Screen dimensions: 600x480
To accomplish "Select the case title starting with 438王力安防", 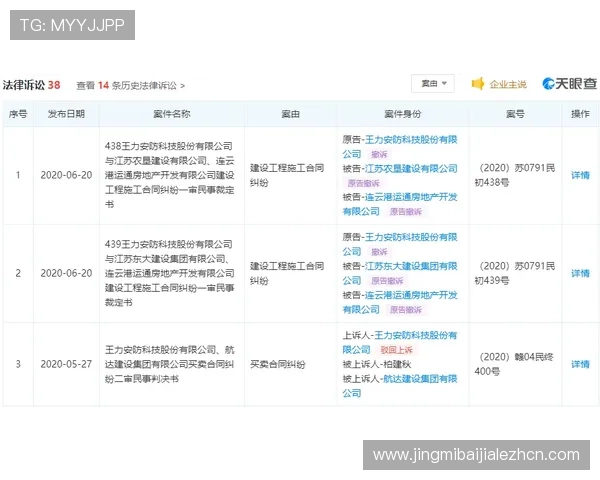I will point(170,175).
